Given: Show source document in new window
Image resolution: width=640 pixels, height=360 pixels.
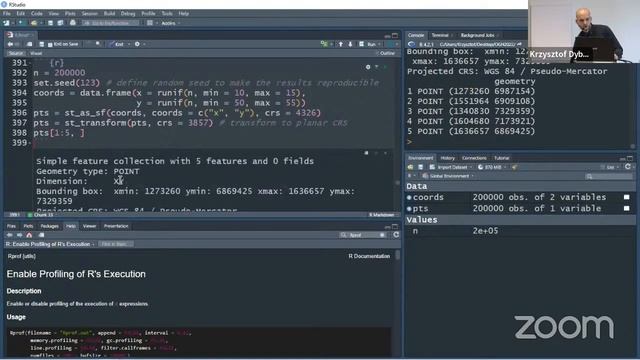Looking at the screenshot, I should [x=29, y=44].
